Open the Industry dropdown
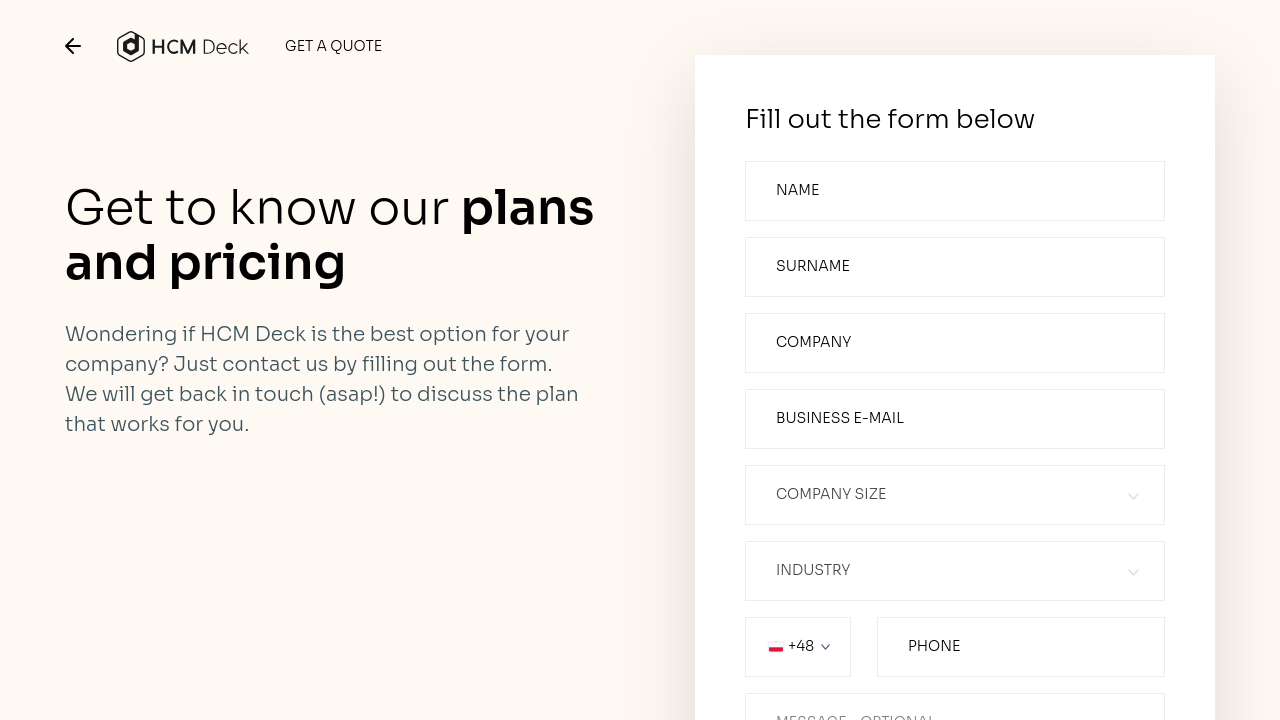 tap(954, 571)
